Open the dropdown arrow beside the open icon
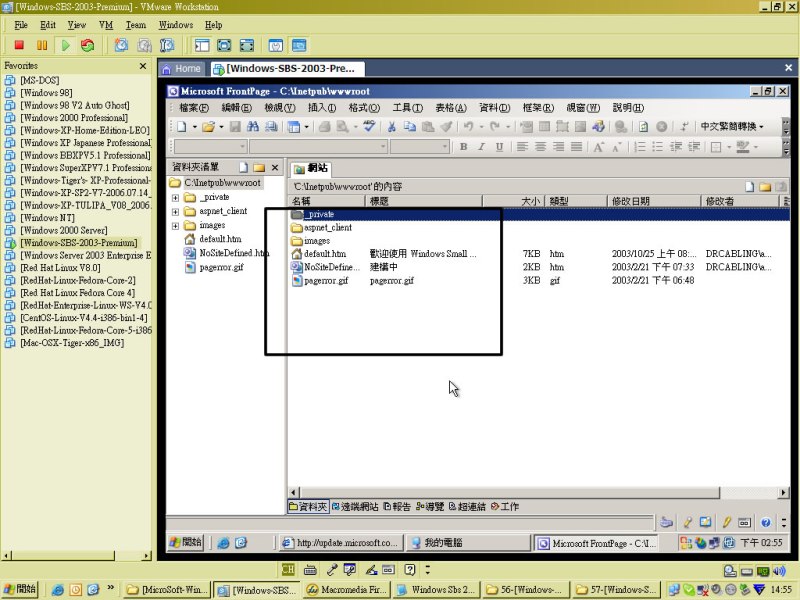800x600 pixels. click(x=221, y=127)
